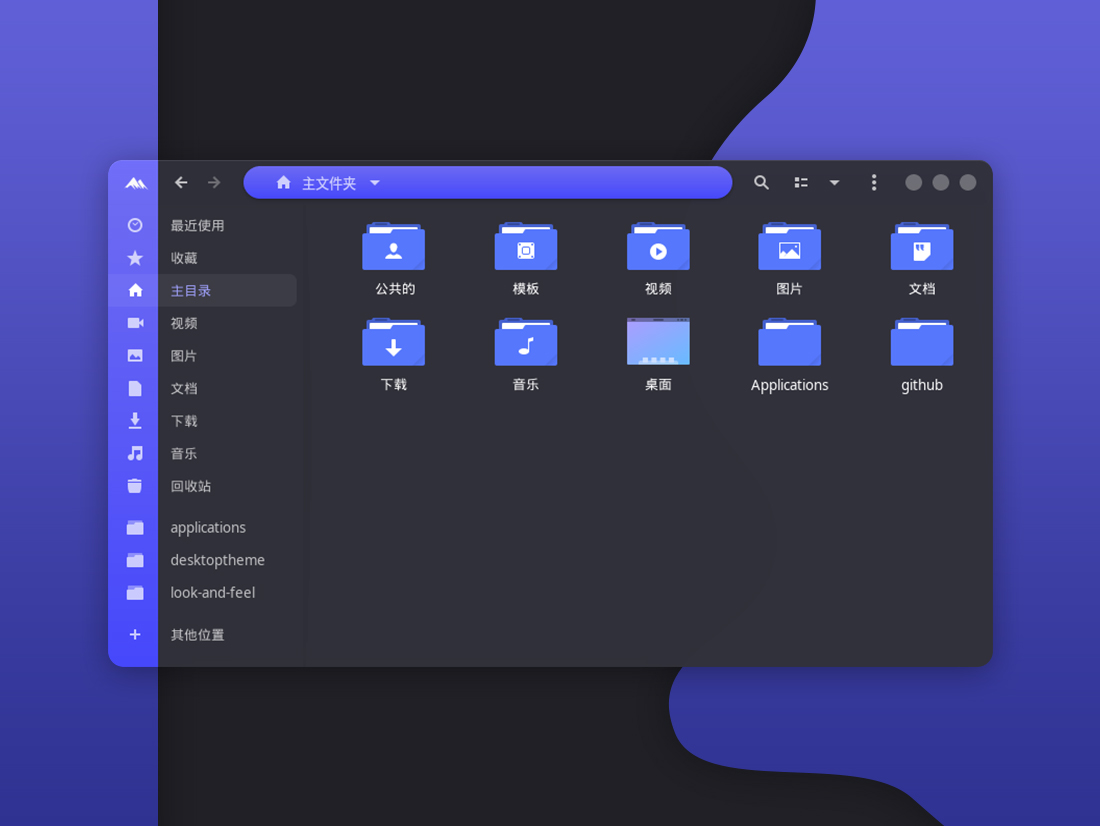Image resolution: width=1100 pixels, height=826 pixels.
Task: Open 收藏 in the sidebar
Action: coord(184,258)
